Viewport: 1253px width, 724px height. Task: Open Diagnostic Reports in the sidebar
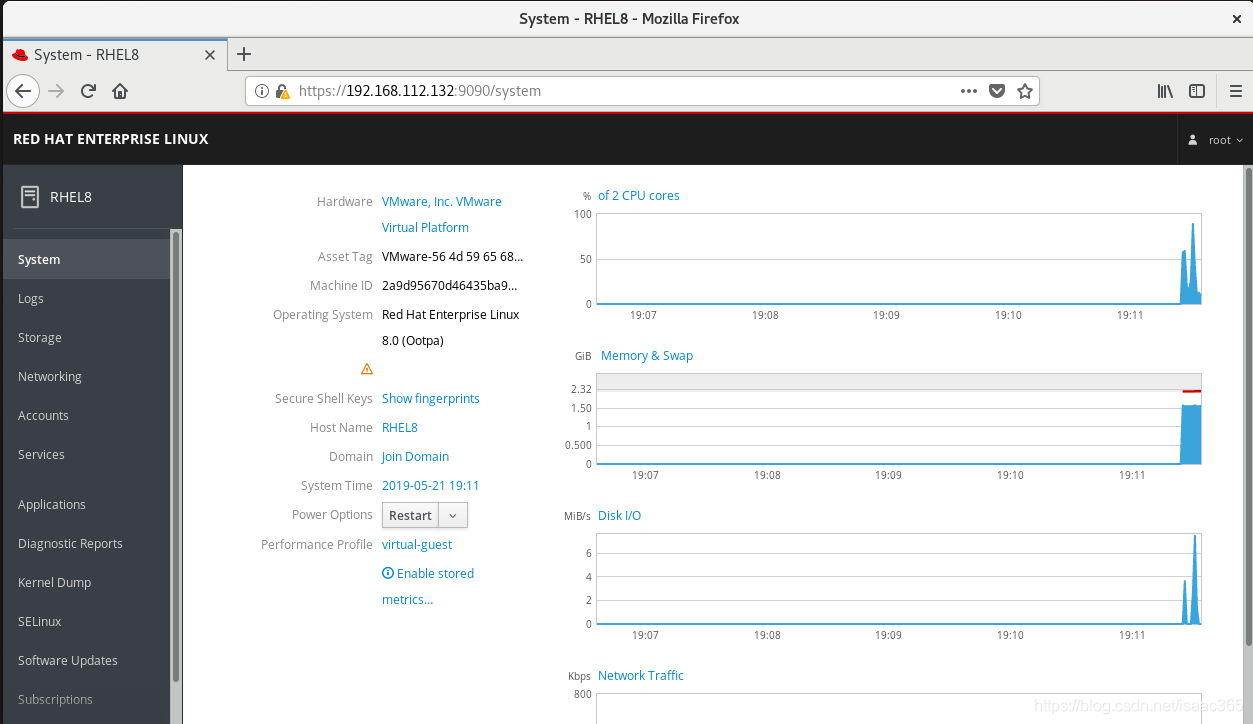click(85, 543)
